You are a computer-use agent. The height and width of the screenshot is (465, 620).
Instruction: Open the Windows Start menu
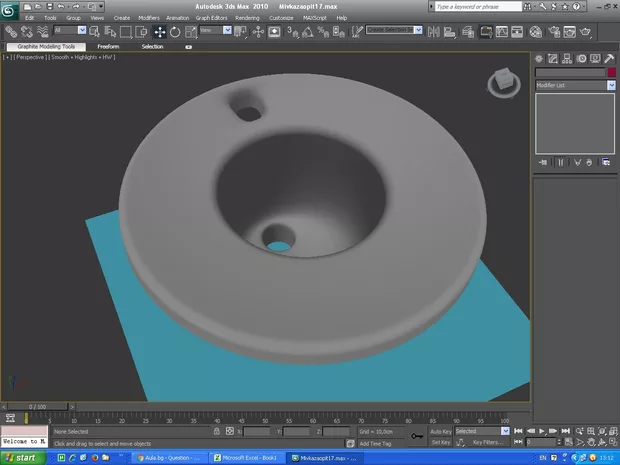20,457
